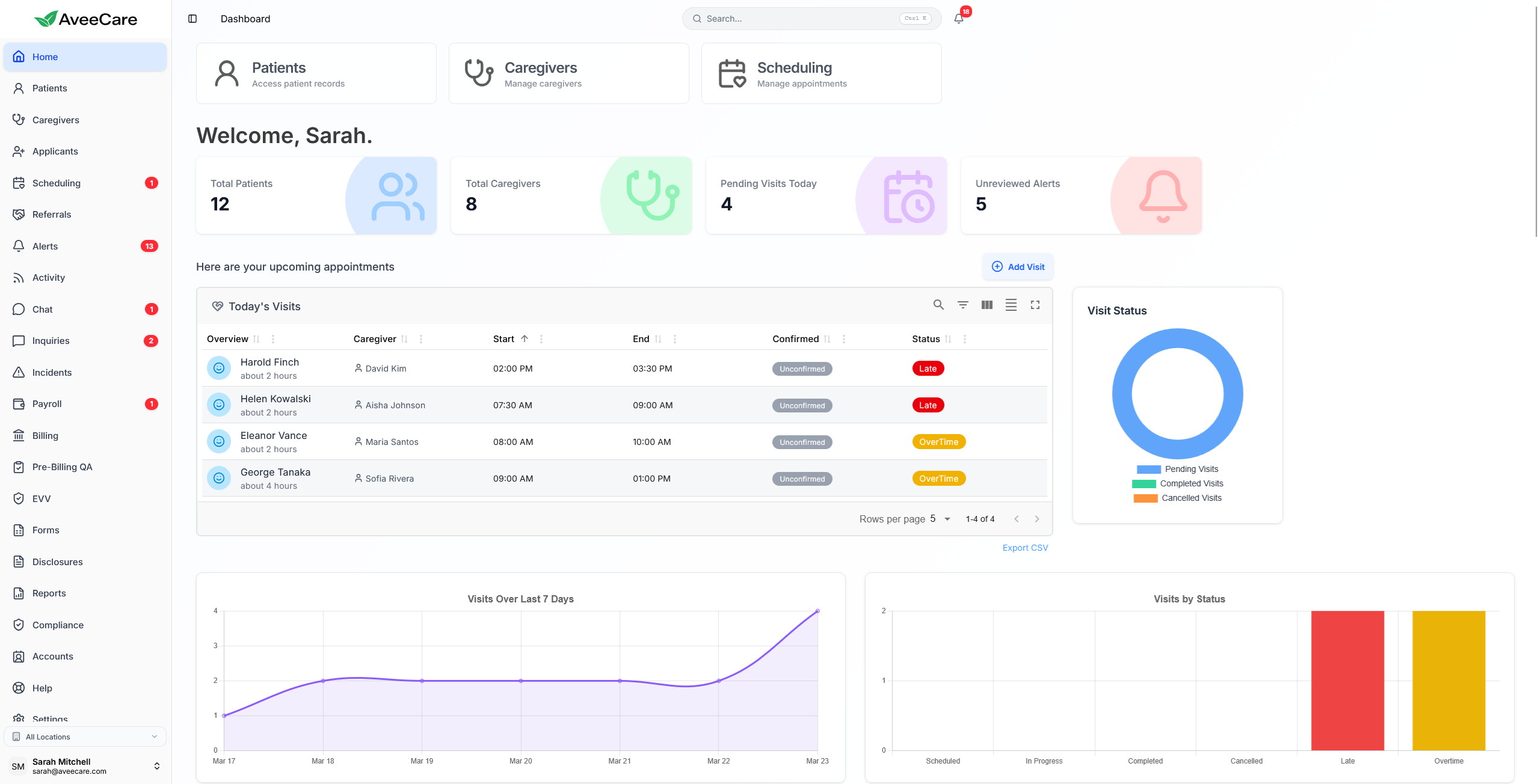
Task: Focus the Search input field
Action: point(800,19)
